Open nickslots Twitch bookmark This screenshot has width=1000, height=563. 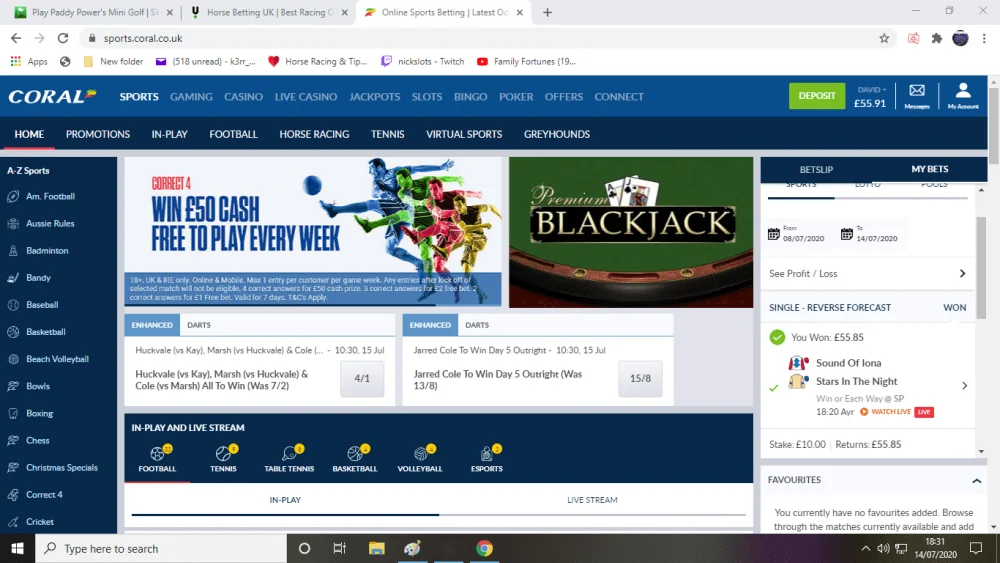(x=422, y=61)
